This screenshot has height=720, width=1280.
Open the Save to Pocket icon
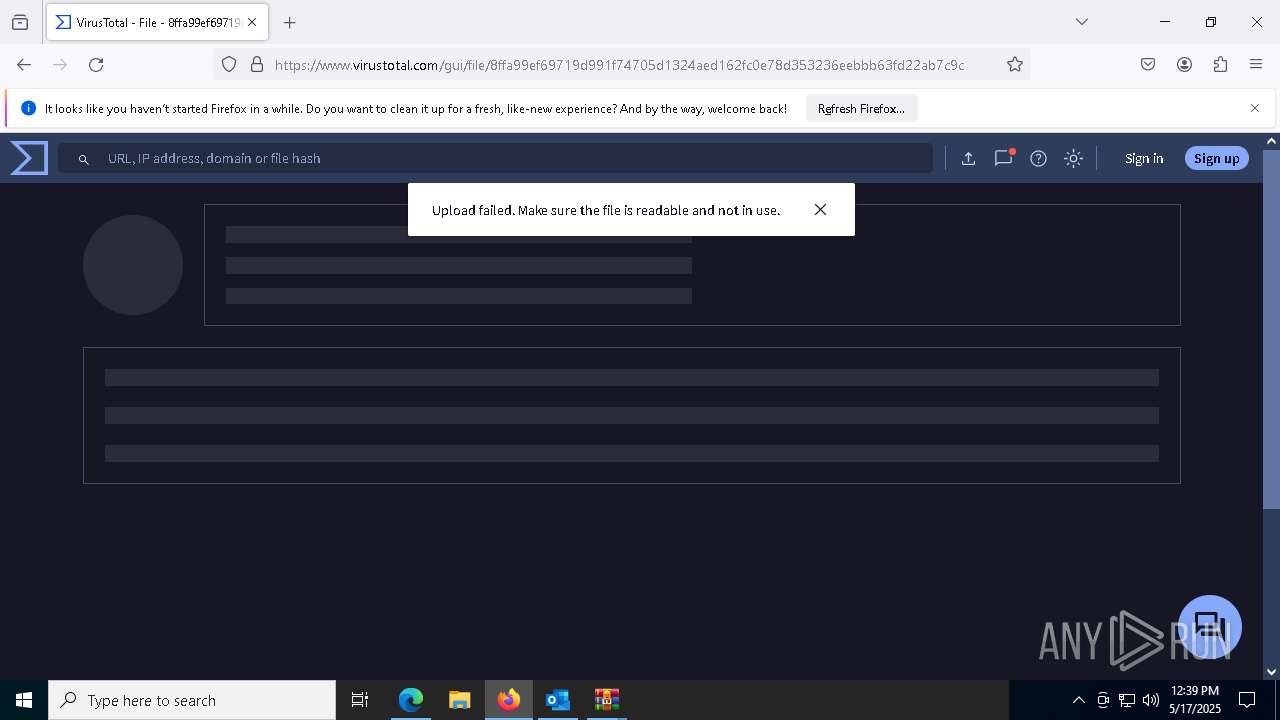click(1148, 64)
